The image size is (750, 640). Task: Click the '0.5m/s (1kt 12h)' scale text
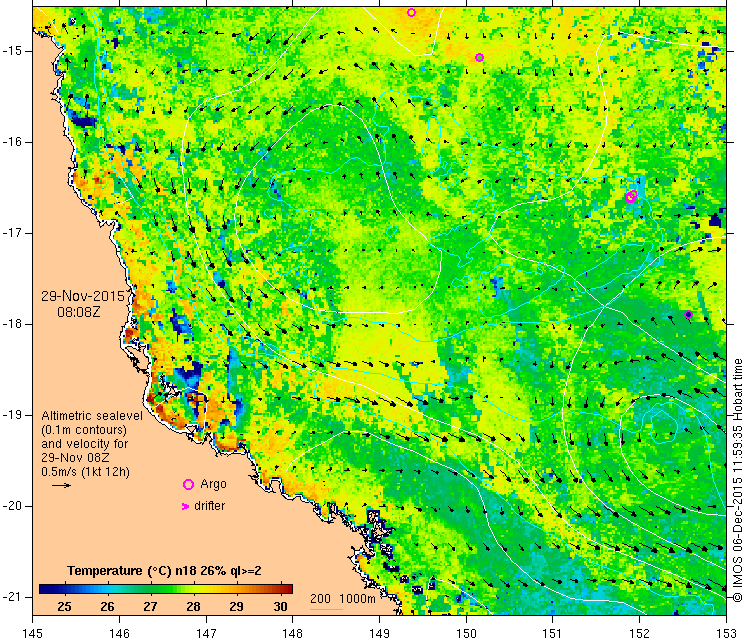(x=85, y=472)
